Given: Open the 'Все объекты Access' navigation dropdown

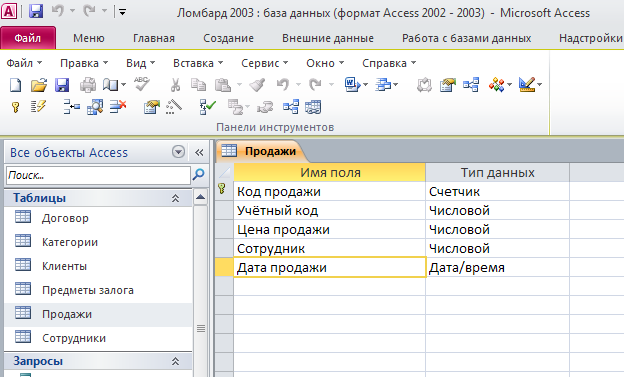Looking at the screenshot, I should 178,152.
